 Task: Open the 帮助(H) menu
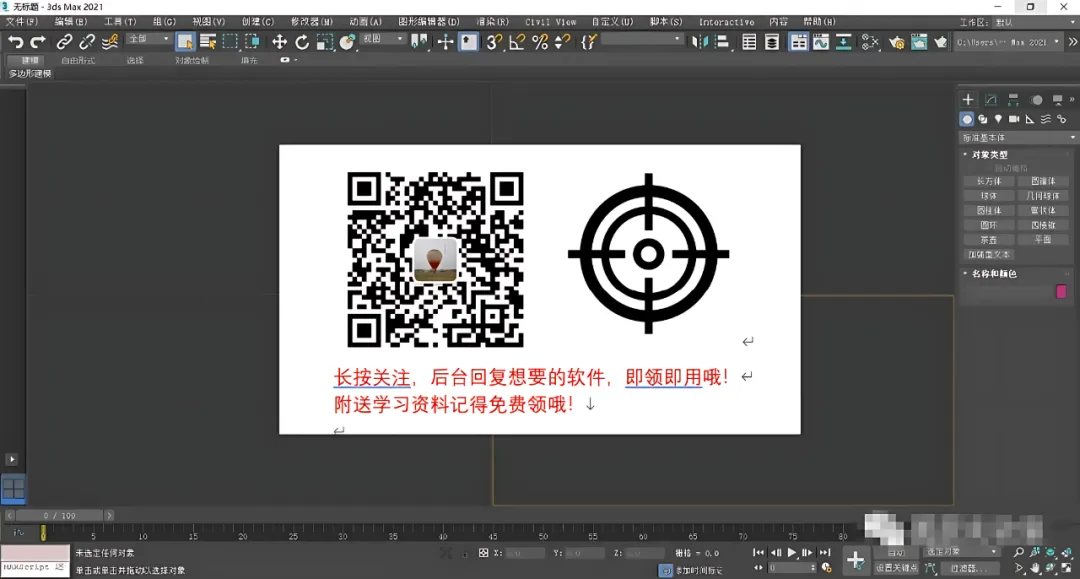[820, 22]
